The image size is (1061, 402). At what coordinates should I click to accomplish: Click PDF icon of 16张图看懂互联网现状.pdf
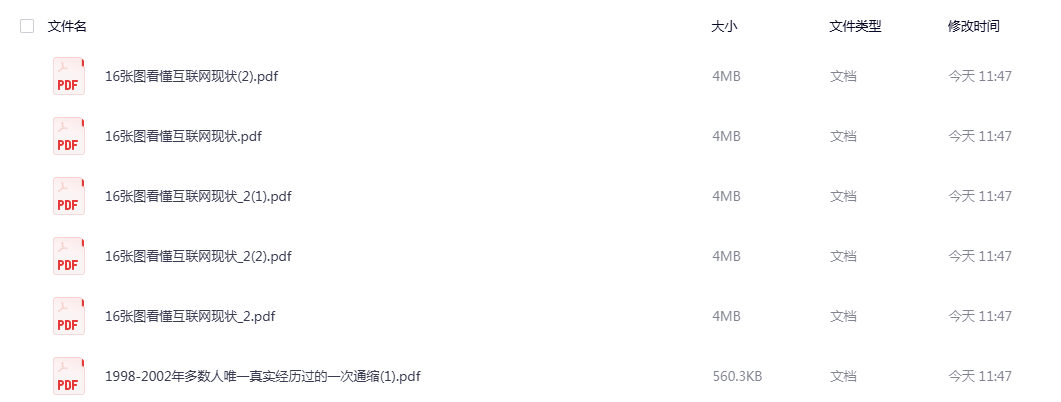coord(69,136)
